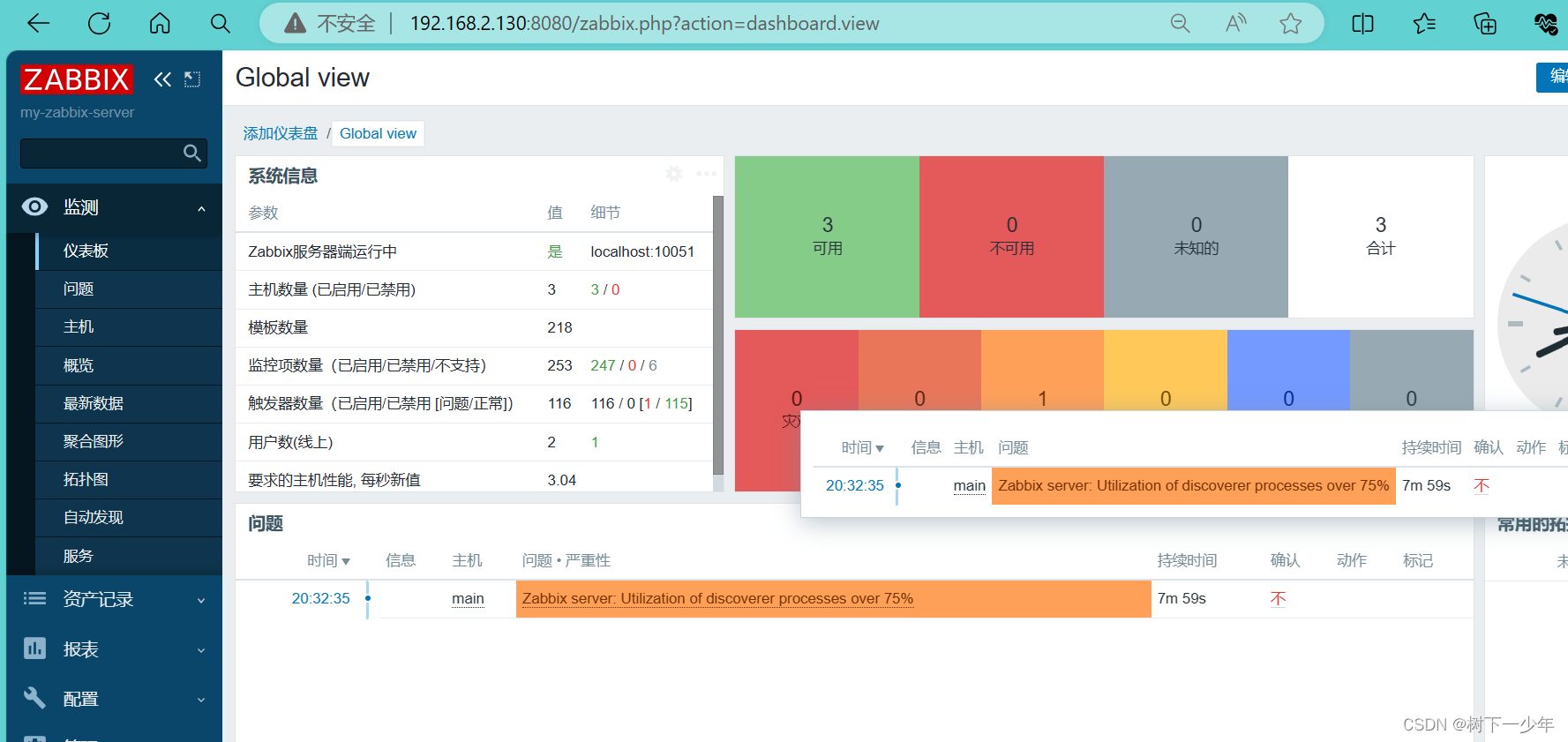The width and height of the screenshot is (1568, 742).
Task: Open 仪表板 in sidebar
Action: [x=129, y=251]
